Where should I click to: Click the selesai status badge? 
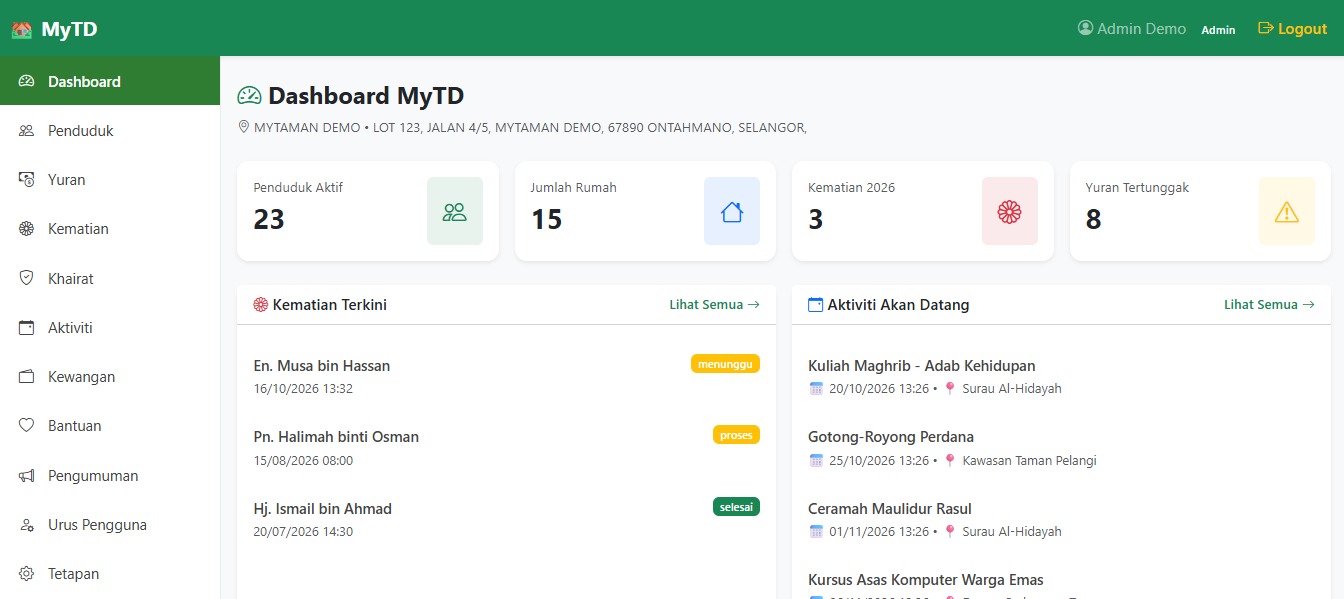736,507
